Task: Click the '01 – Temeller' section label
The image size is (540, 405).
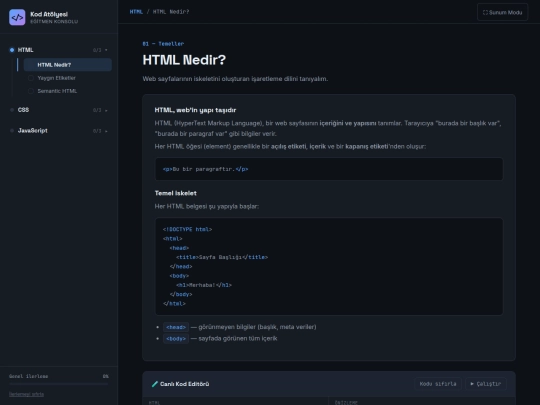Action: pos(163,44)
